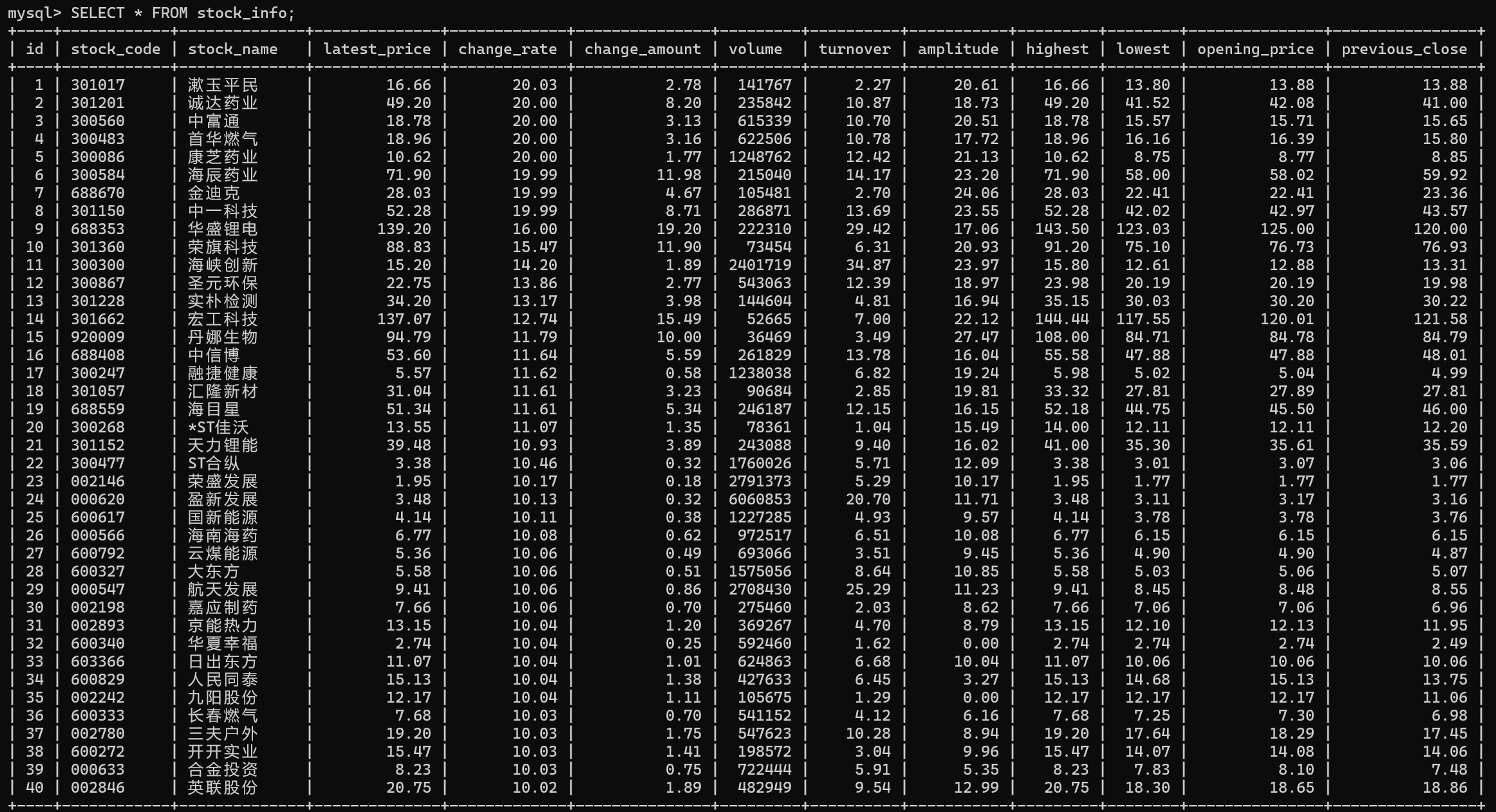Screen dimensions: 1496x812
Task: Click stock name 诚达药业
Action: 222,103
